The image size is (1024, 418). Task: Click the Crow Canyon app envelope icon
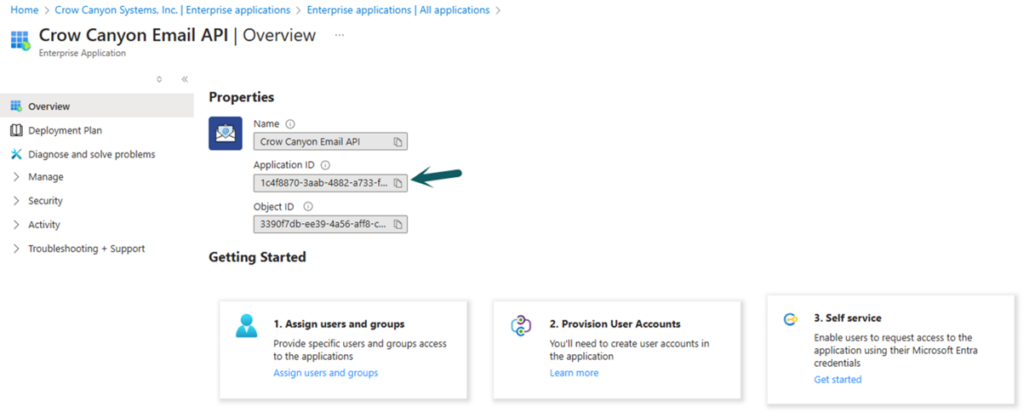click(225, 133)
